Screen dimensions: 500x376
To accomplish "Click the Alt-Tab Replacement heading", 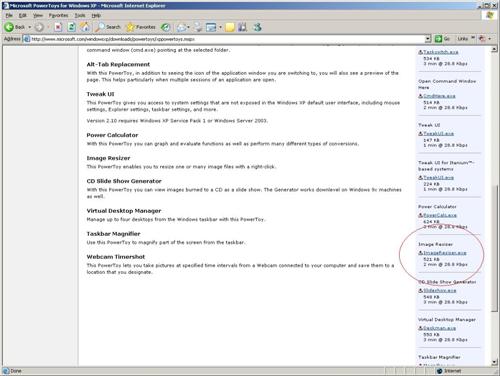I will pyautogui.click(x=118, y=64).
